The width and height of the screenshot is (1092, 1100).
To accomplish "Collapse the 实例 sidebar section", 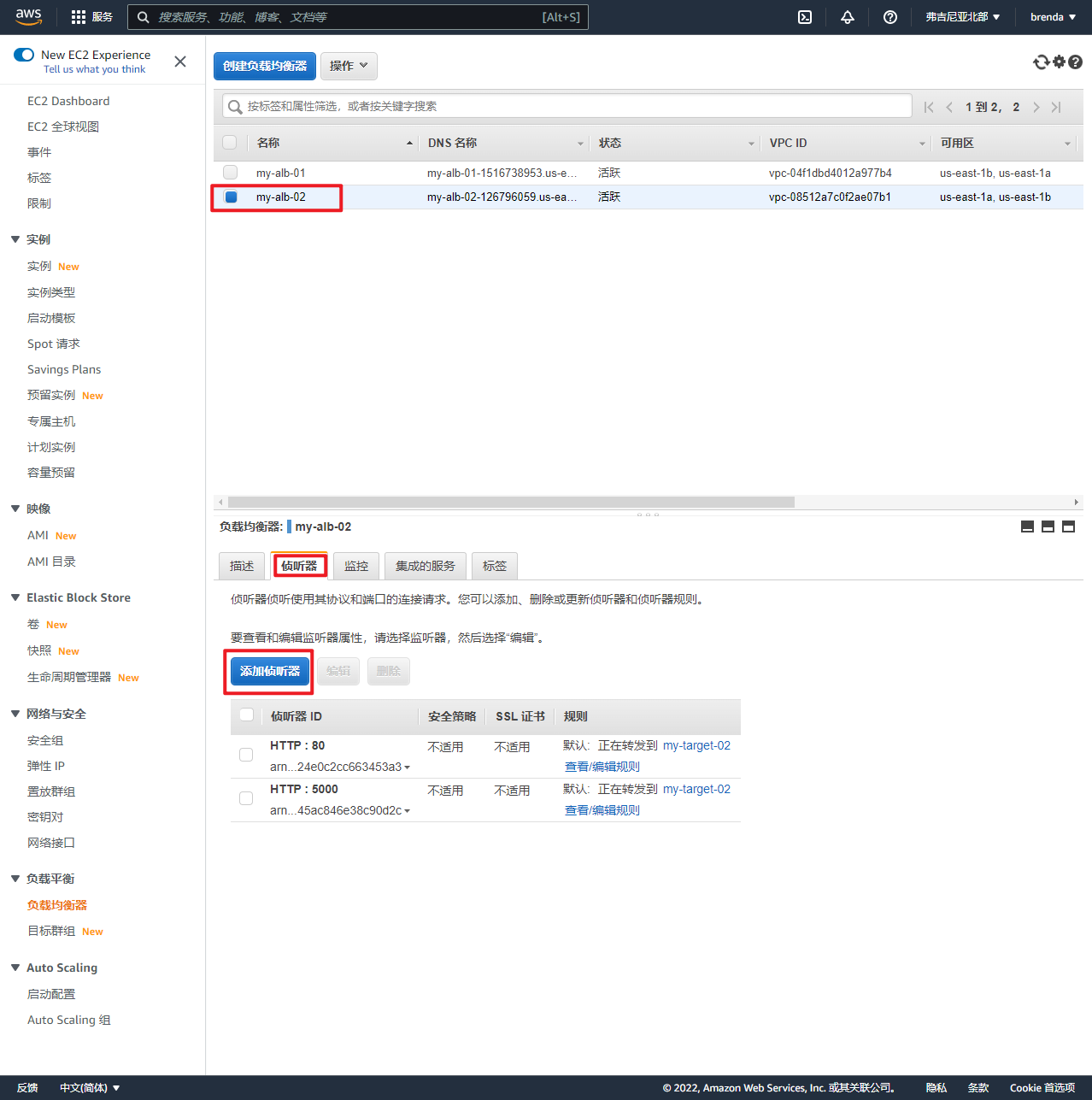I will click(x=15, y=239).
